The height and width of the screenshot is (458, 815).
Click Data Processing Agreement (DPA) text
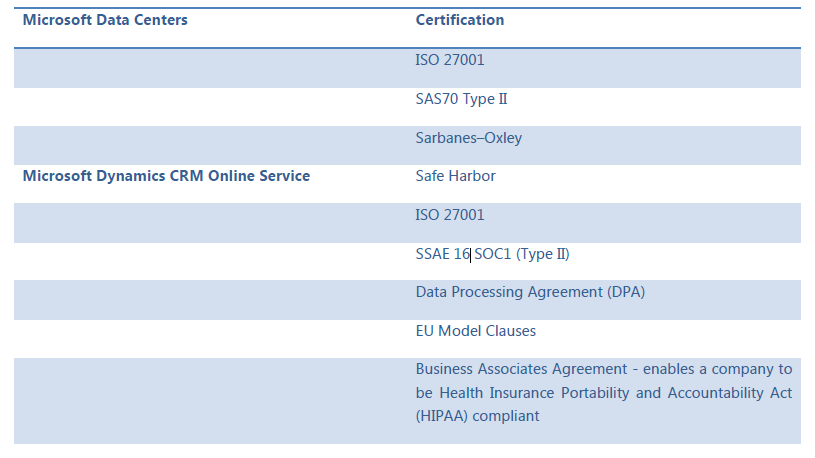[x=530, y=292]
